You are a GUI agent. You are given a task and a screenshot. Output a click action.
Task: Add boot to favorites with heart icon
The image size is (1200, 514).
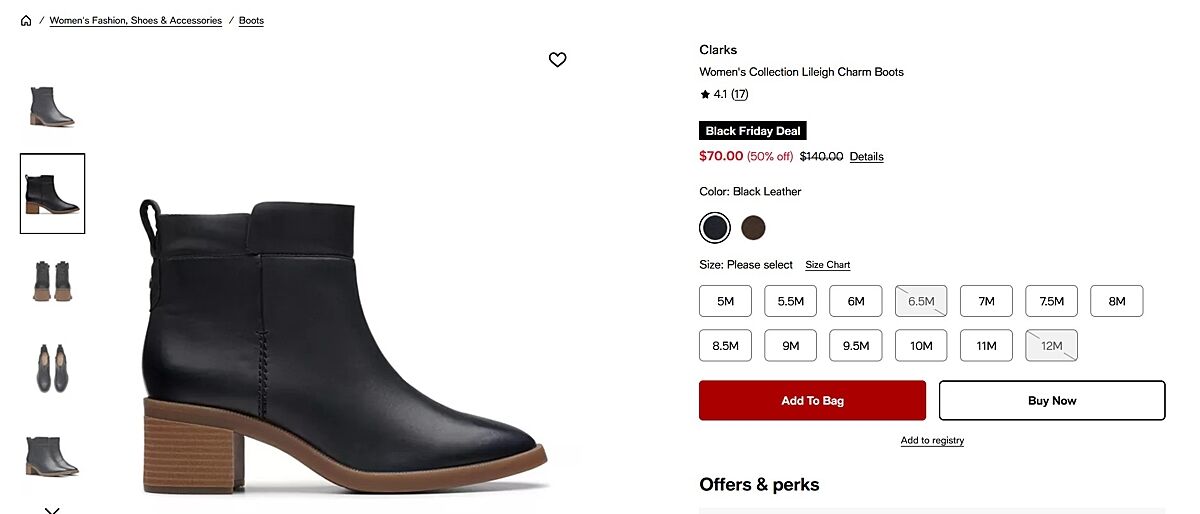pyautogui.click(x=558, y=60)
